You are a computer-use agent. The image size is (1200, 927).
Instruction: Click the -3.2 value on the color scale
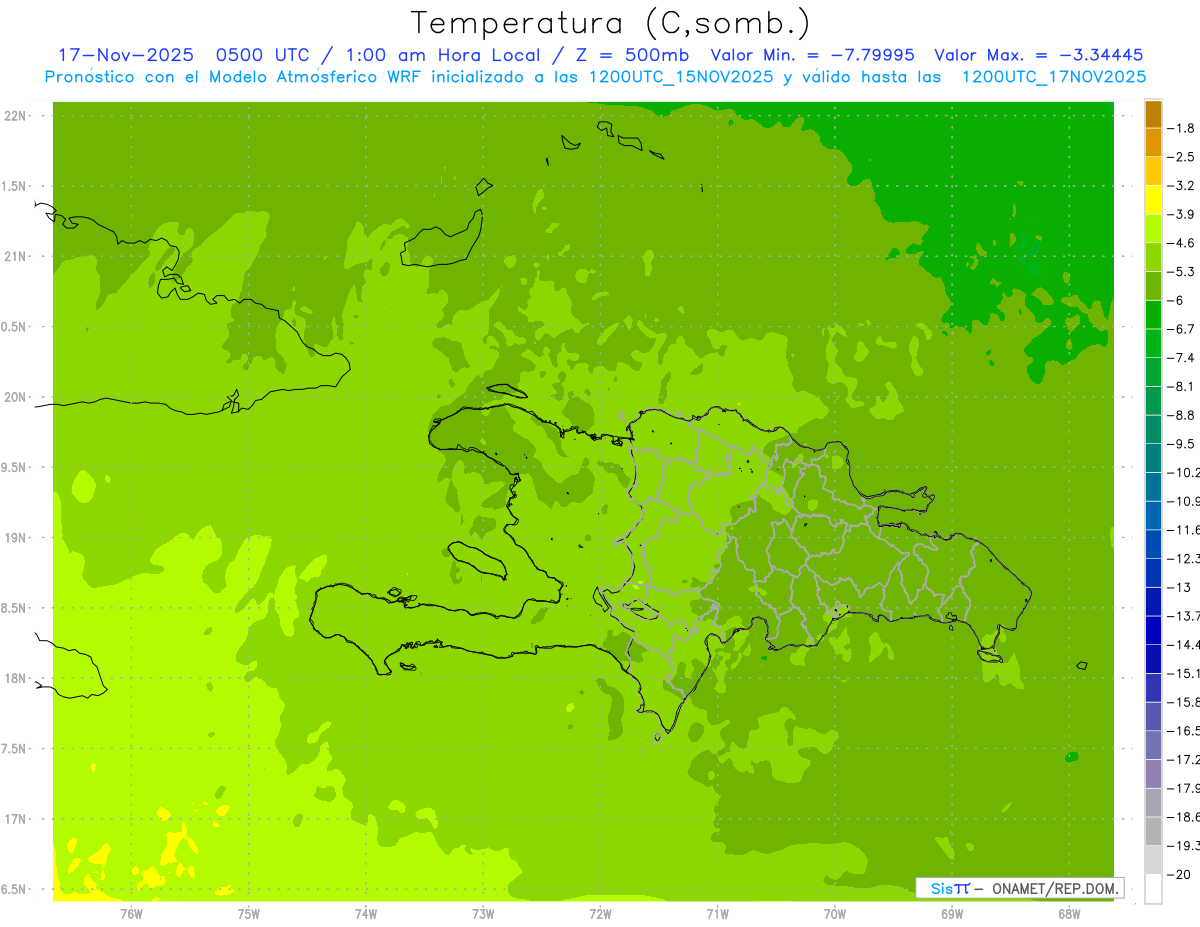(1181, 186)
